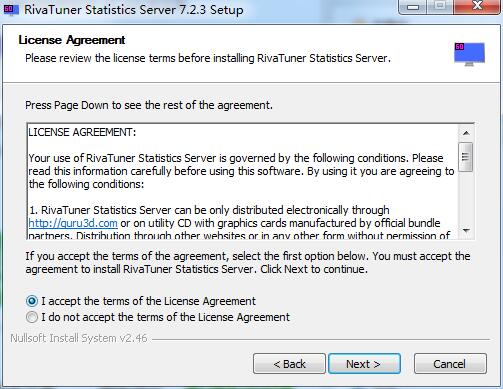Click the RivaTuner icon in the title bar
Image resolution: width=503 pixels, height=389 pixels.
[11, 9]
